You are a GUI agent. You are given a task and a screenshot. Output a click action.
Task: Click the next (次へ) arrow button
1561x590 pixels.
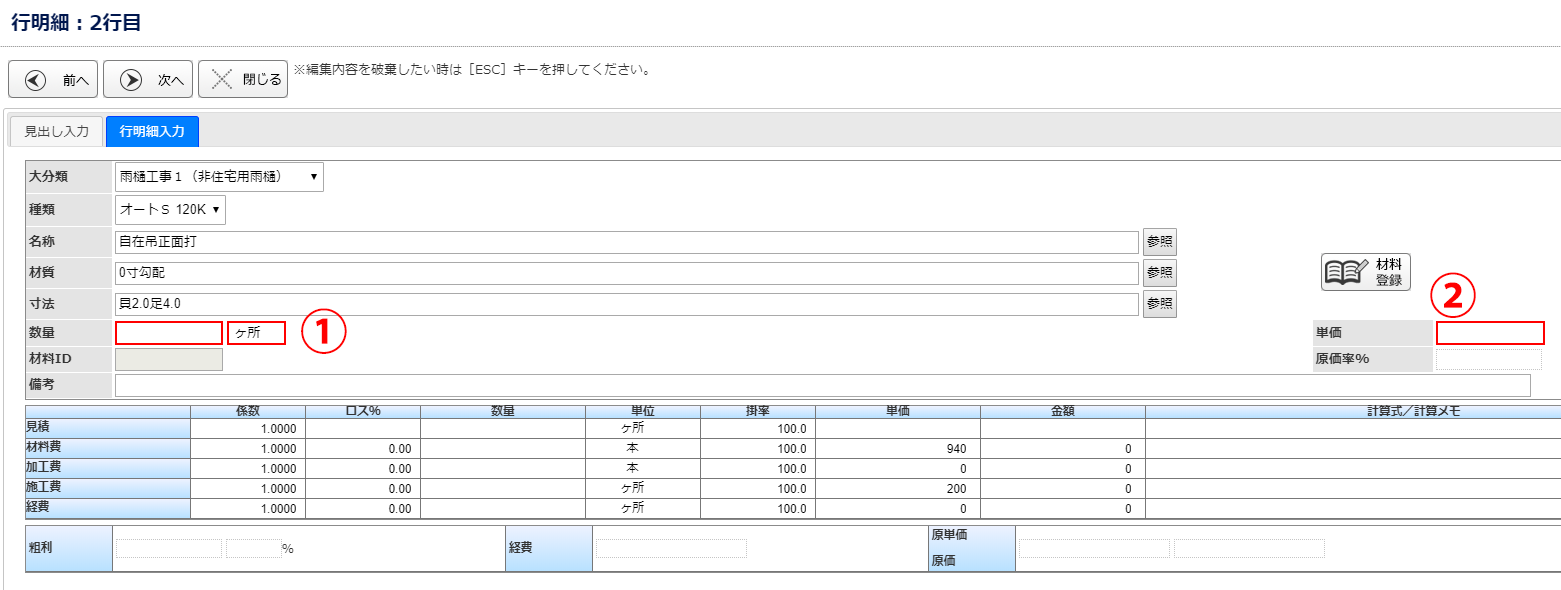[x=148, y=80]
